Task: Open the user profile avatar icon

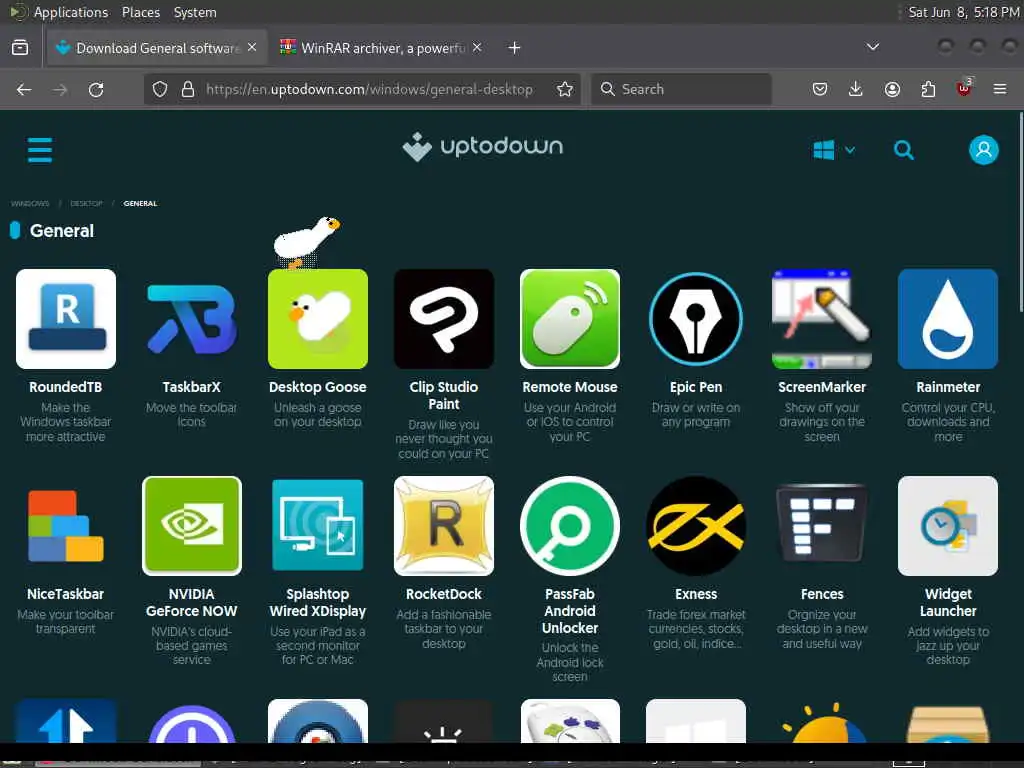Action: click(x=984, y=150)
